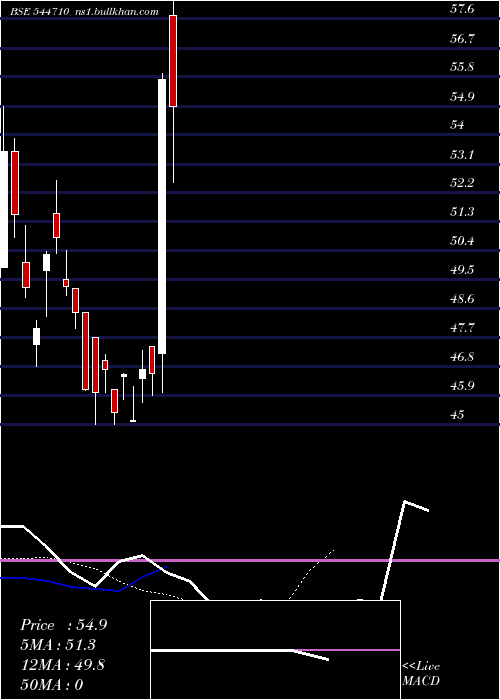
Task: Click the 48.6 price axis label
Action: pos(462,298)
